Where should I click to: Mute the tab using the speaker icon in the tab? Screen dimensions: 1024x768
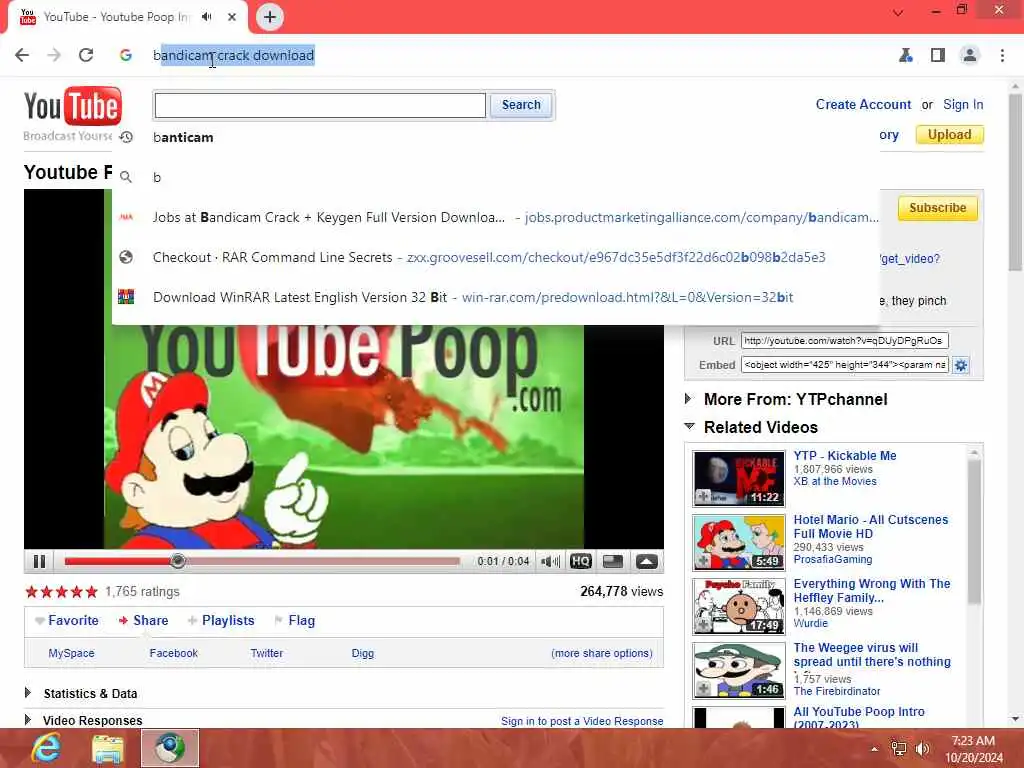point(207,17)
